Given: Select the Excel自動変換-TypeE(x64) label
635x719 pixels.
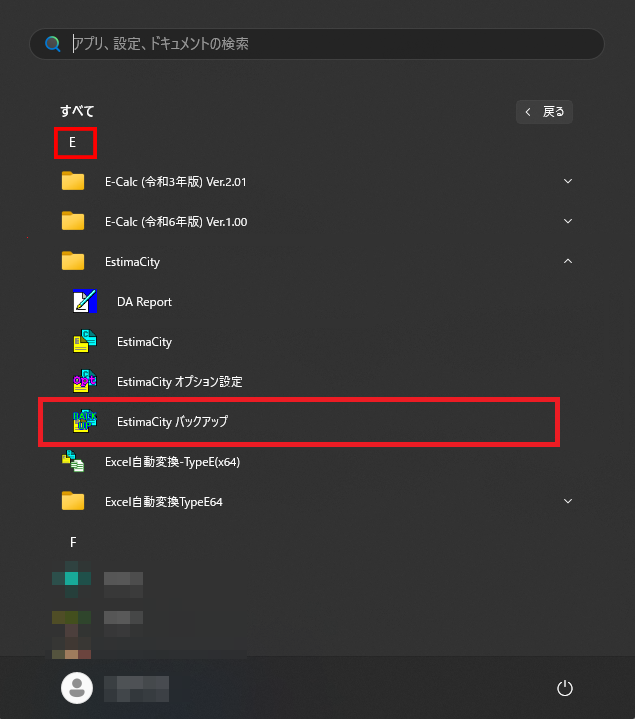Looking at the screenshot, I should point(172,462).
